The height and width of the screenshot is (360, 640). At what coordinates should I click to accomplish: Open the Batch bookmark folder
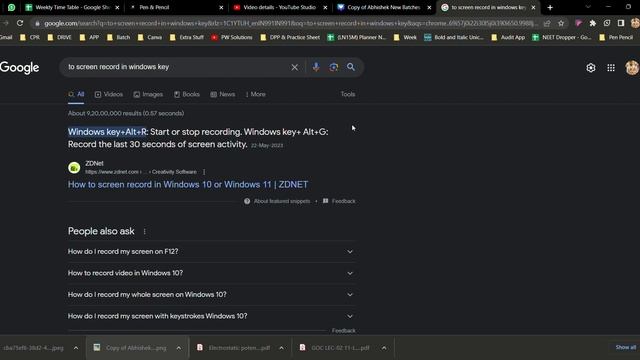tap(118, 37)
